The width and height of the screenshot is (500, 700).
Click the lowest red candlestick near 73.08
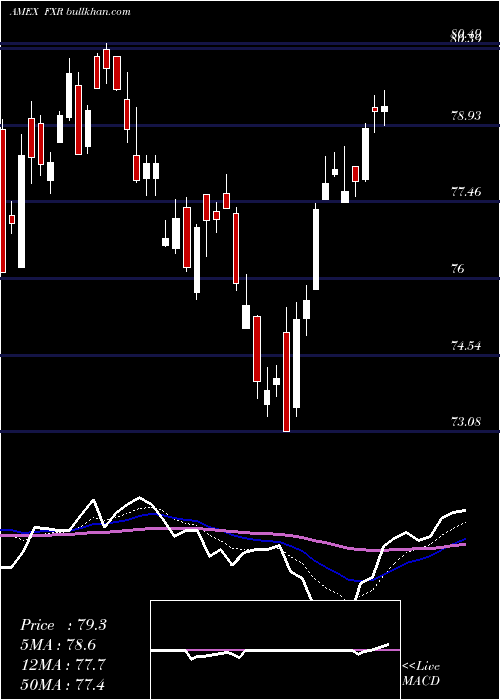click(x=286, y=382)
